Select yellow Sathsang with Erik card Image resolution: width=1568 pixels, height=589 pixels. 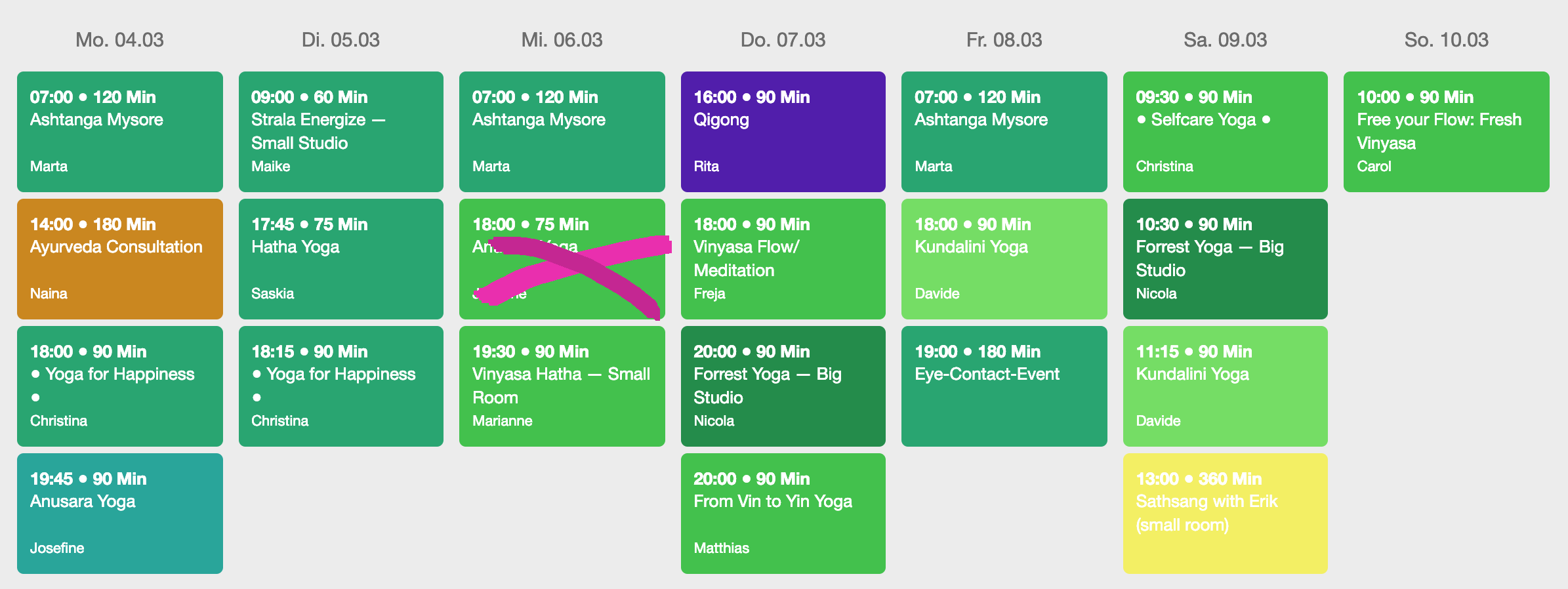click(1226, 514)
